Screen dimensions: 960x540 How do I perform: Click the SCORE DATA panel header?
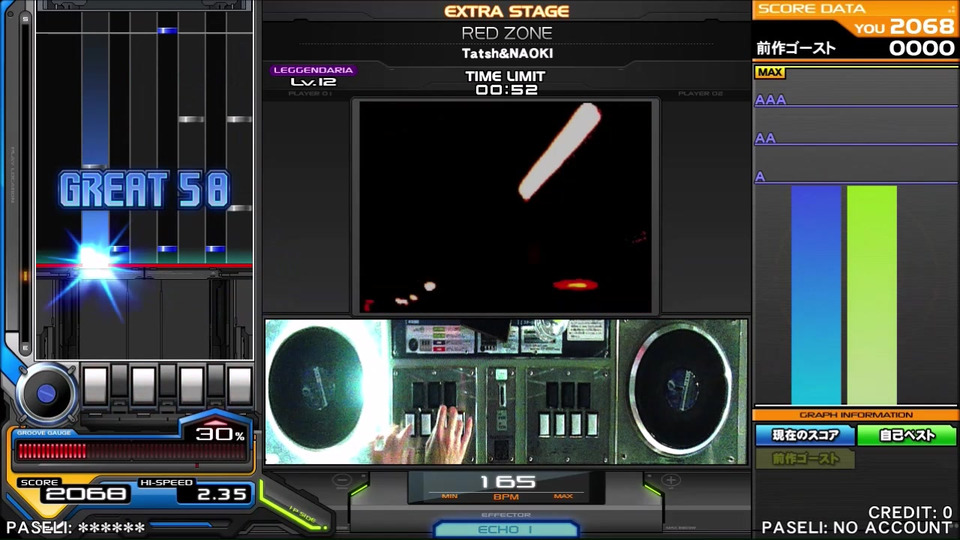pos(812,9)
